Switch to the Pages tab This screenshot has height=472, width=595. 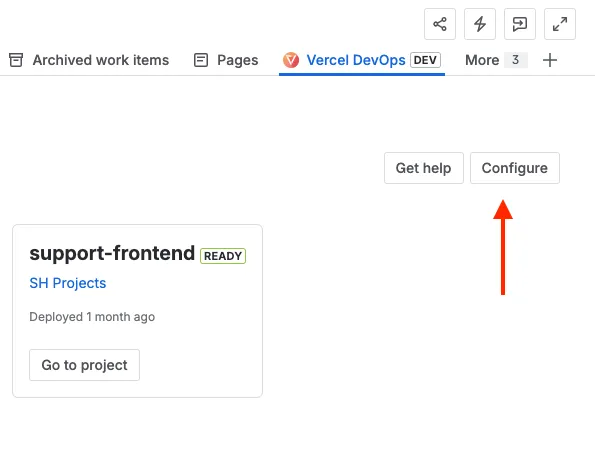226,60
